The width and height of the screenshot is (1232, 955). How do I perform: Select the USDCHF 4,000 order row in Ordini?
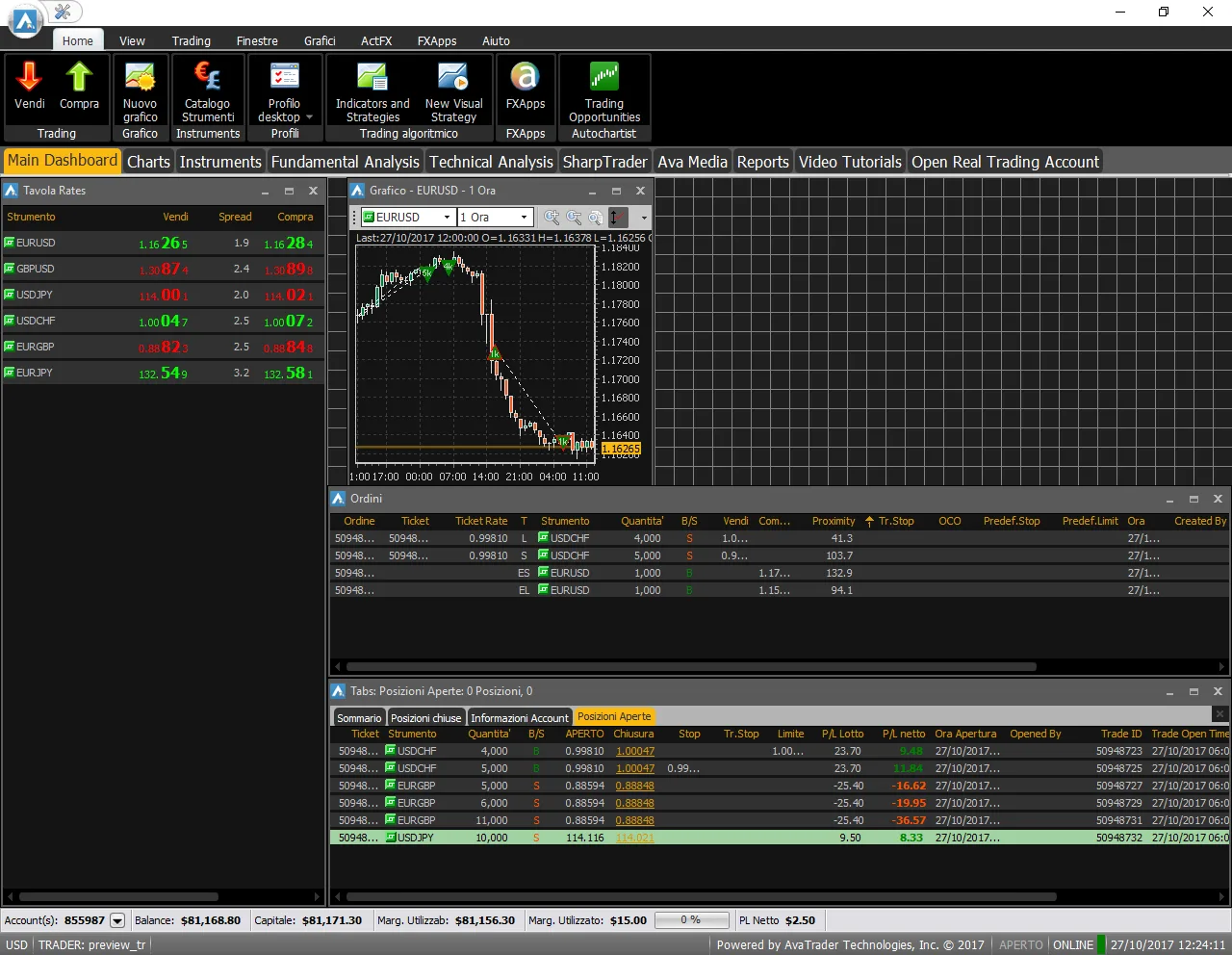point(780,538)
